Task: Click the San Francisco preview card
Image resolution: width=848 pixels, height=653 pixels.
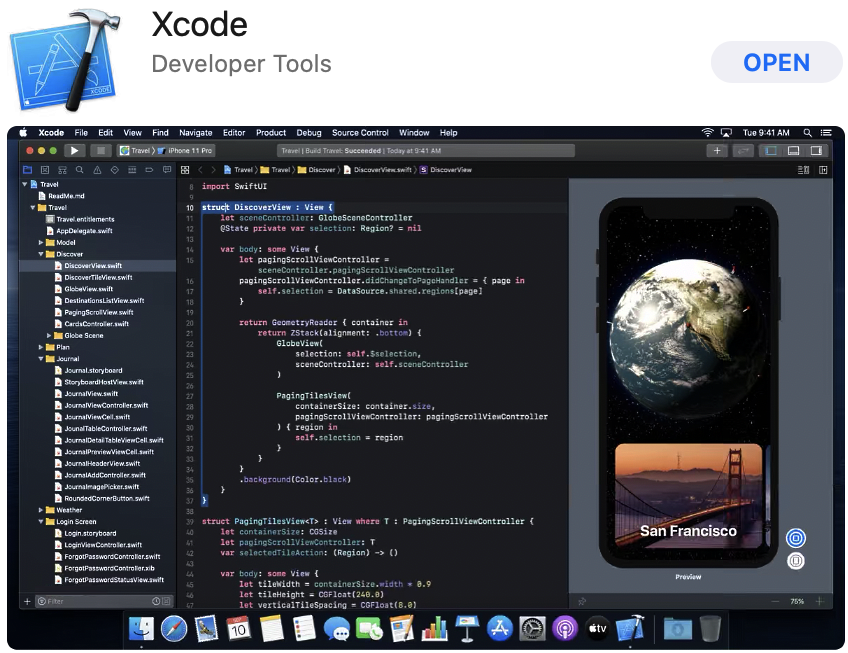Action: pos(688,496)
